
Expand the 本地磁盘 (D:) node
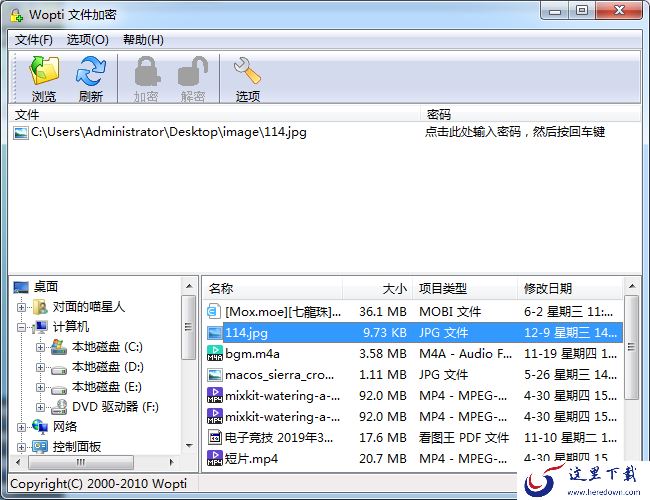(40, 367)
